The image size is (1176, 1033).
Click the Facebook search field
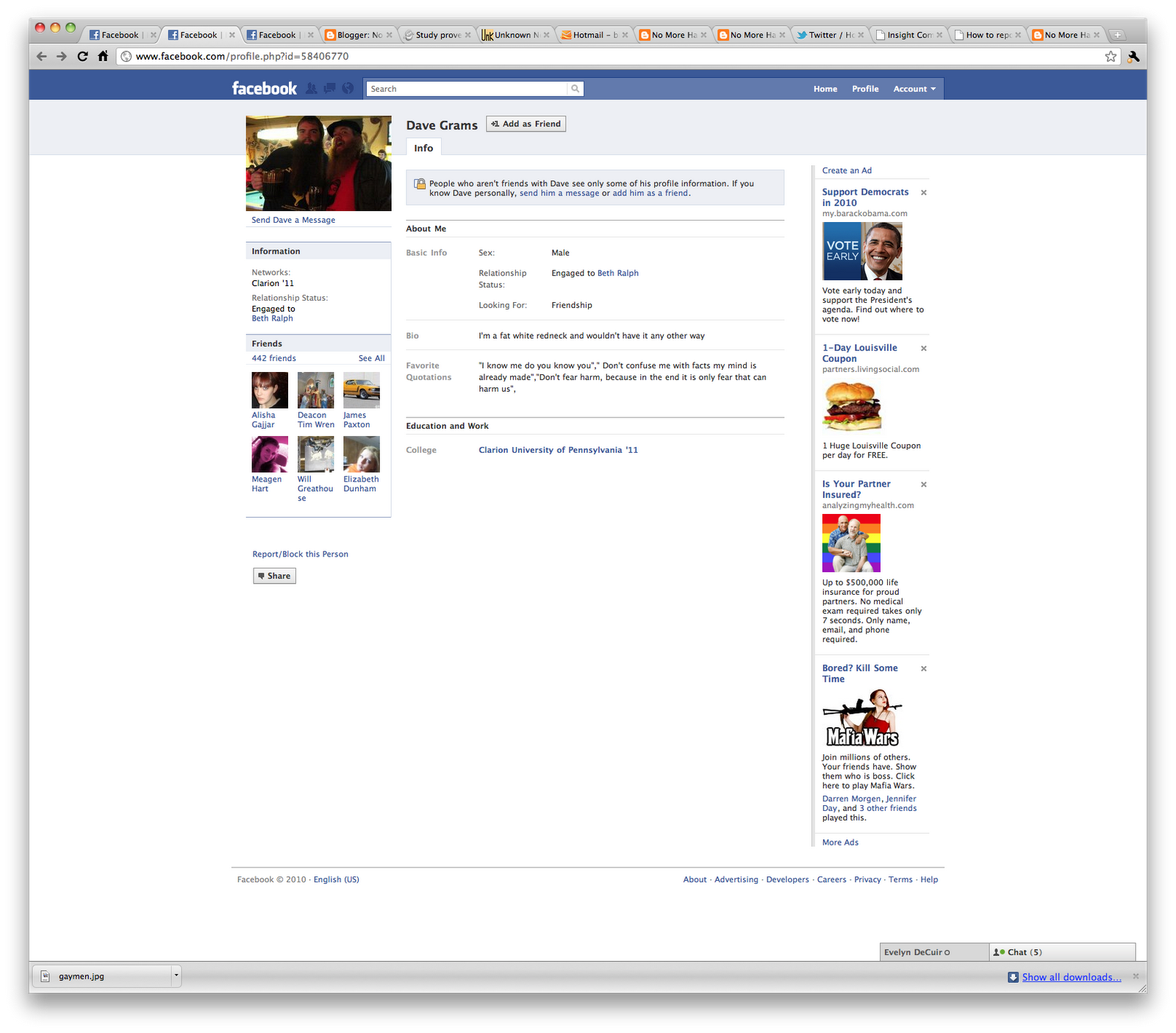[x=467, y=89]
